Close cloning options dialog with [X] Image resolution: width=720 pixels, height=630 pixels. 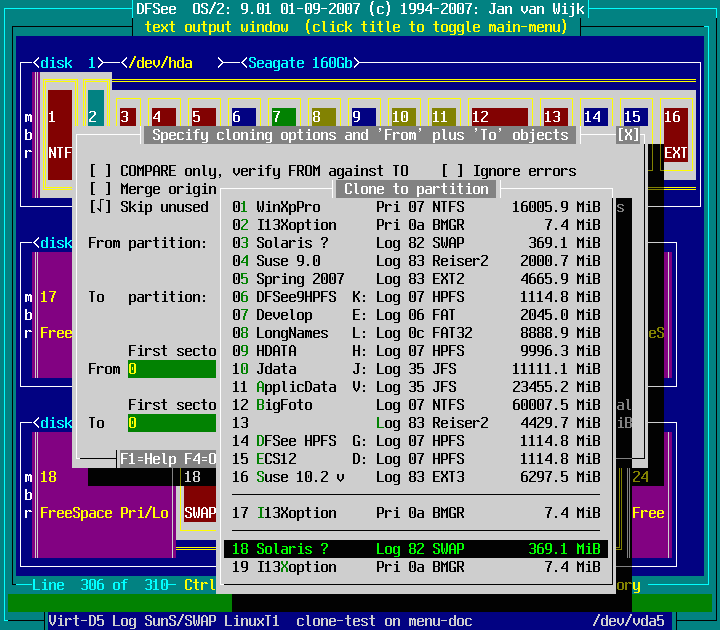tap(628, 135)
